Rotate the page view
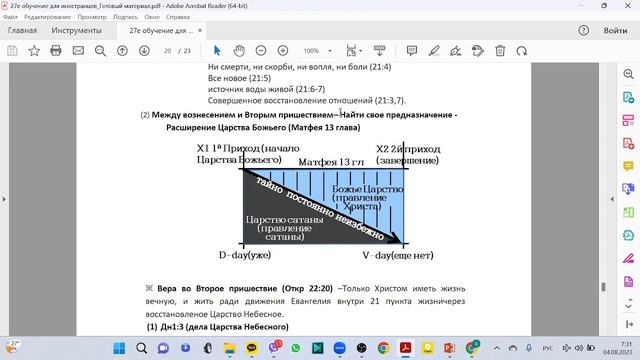The image size is (640, 360). [x=522, y=51]
